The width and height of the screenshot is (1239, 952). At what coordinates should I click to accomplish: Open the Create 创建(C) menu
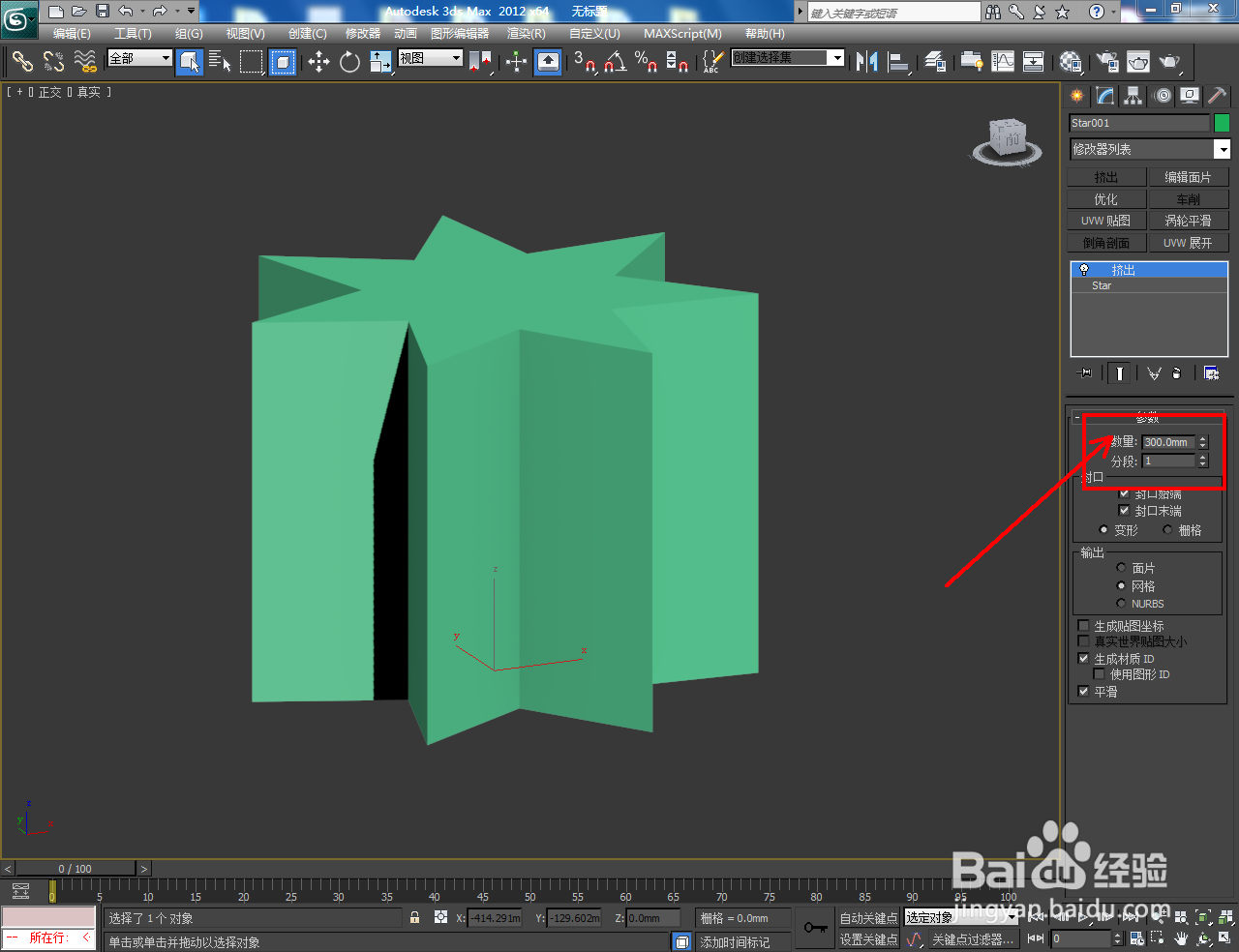click(x=308, y=34)
